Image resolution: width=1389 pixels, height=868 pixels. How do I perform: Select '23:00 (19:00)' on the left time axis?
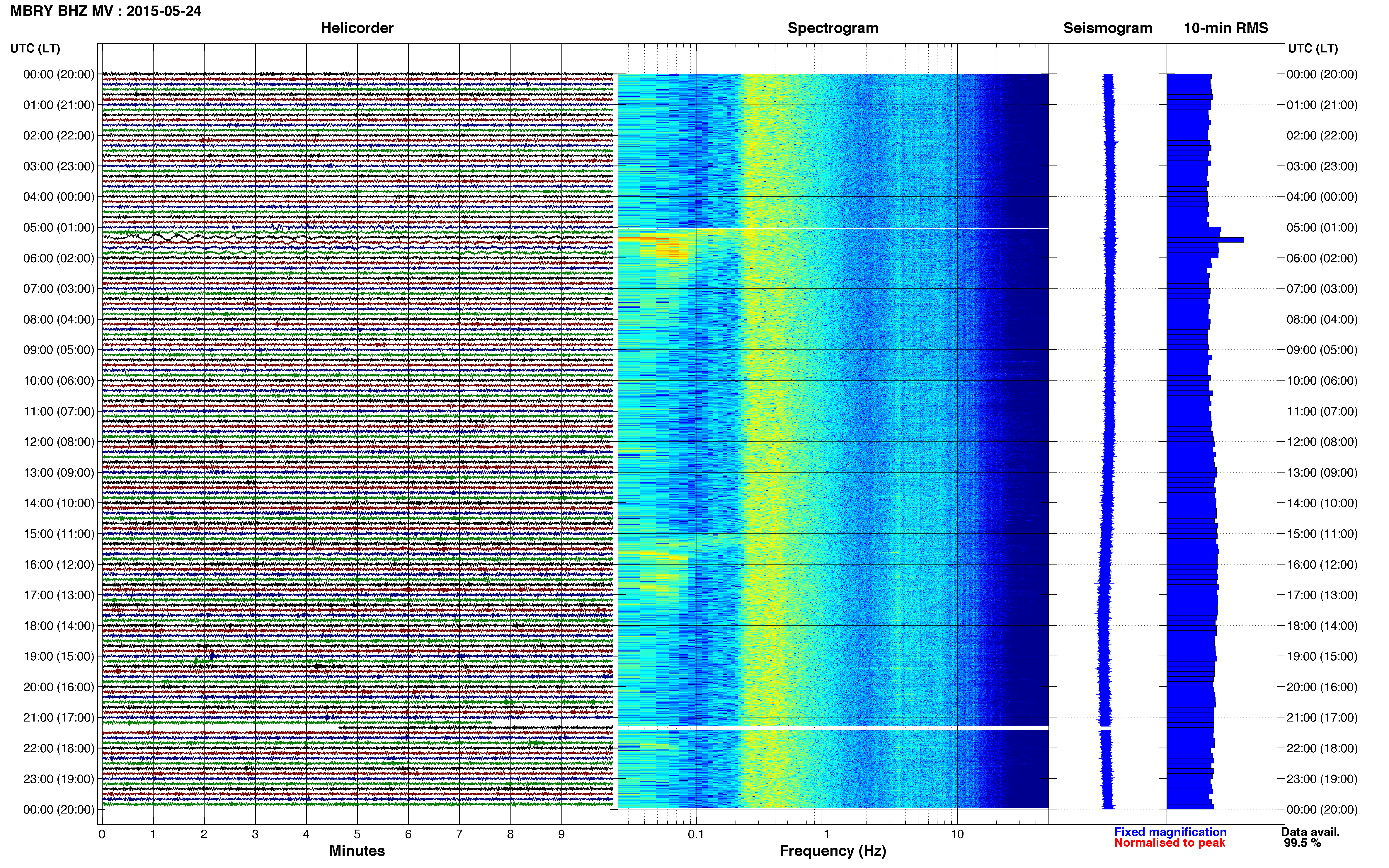[x=59, y=779]
